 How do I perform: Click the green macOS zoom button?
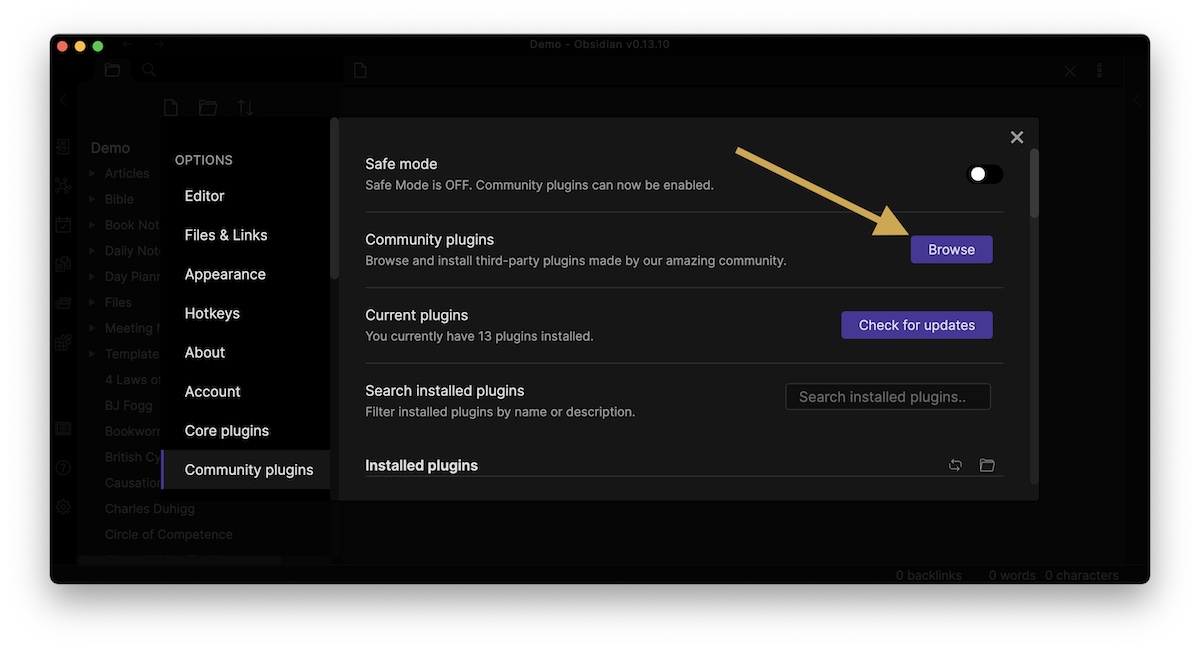(98, 46)
